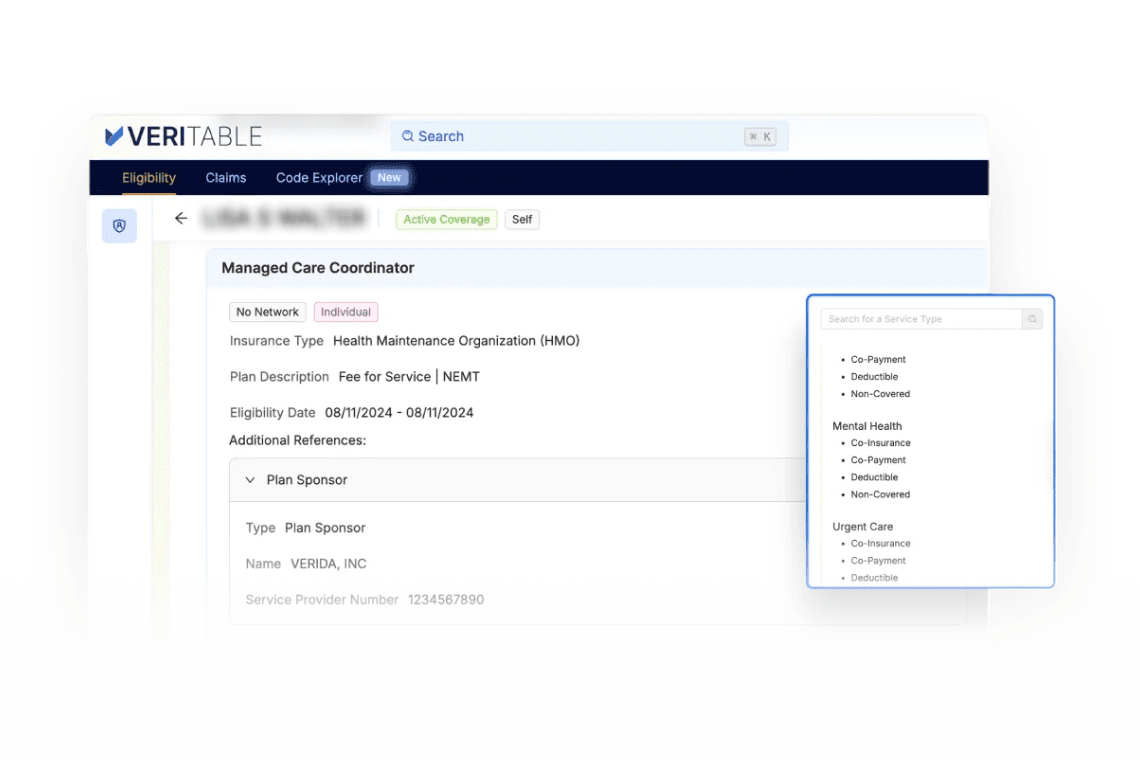
Task: Select the Managed Care Coordinator heading
Action: 318,268
